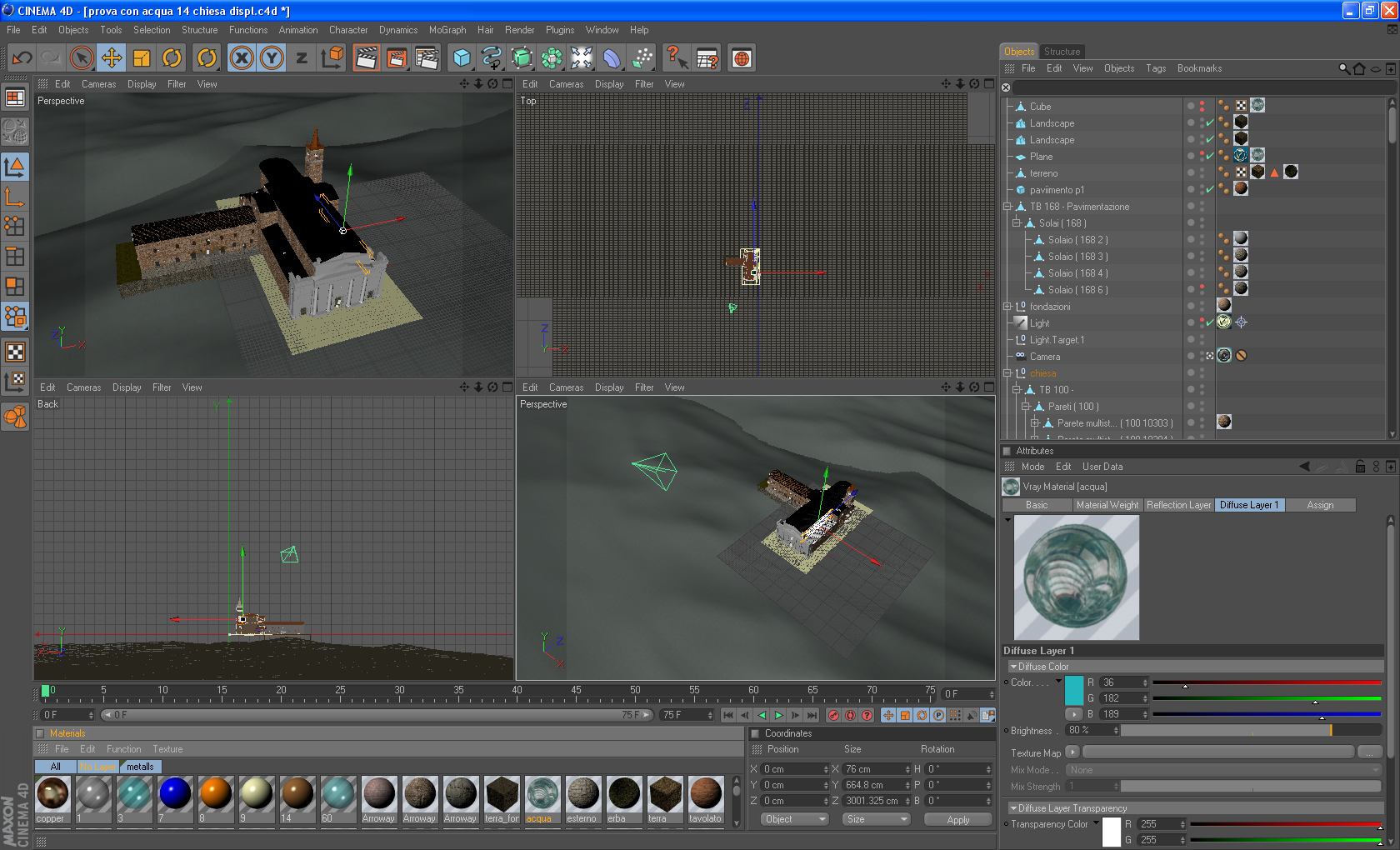Click the Go to Start playback button

click(x=728, y=715)
